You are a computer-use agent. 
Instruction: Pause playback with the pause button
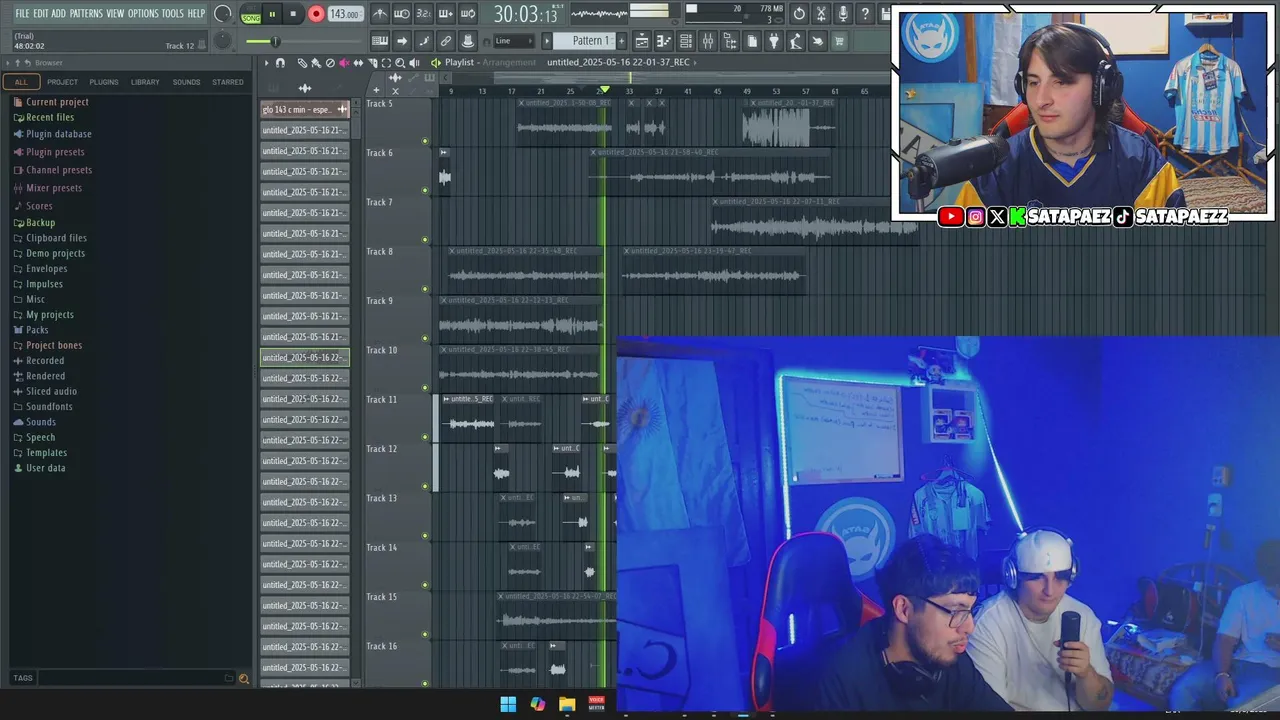coord(272,14)
